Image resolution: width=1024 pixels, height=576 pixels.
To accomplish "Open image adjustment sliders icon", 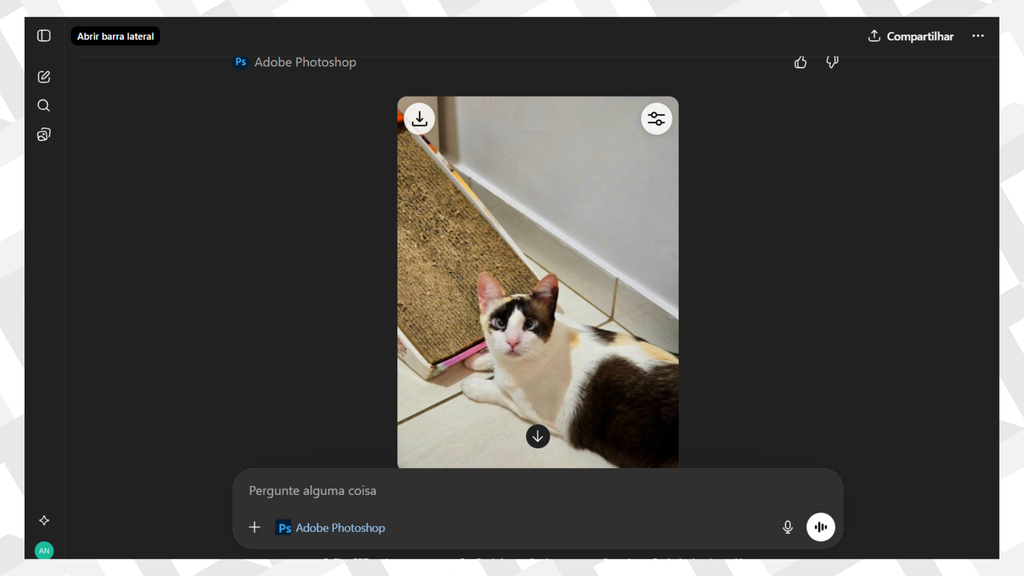I will click(x=656, y=119).
